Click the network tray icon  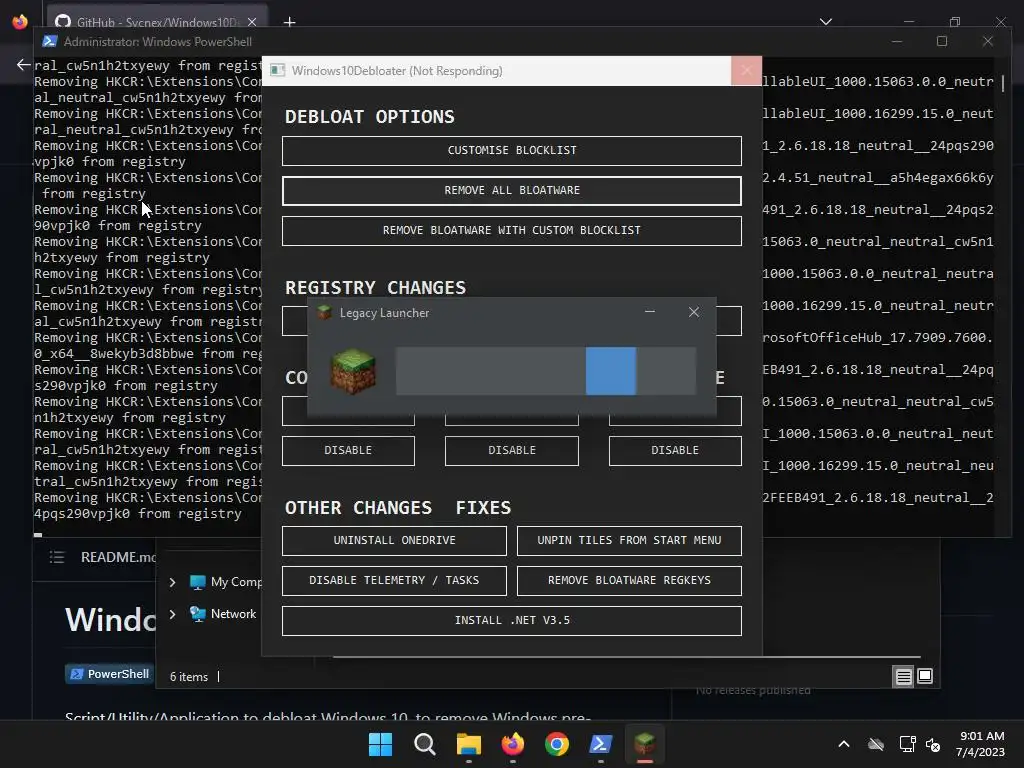(x=907, y=744)
